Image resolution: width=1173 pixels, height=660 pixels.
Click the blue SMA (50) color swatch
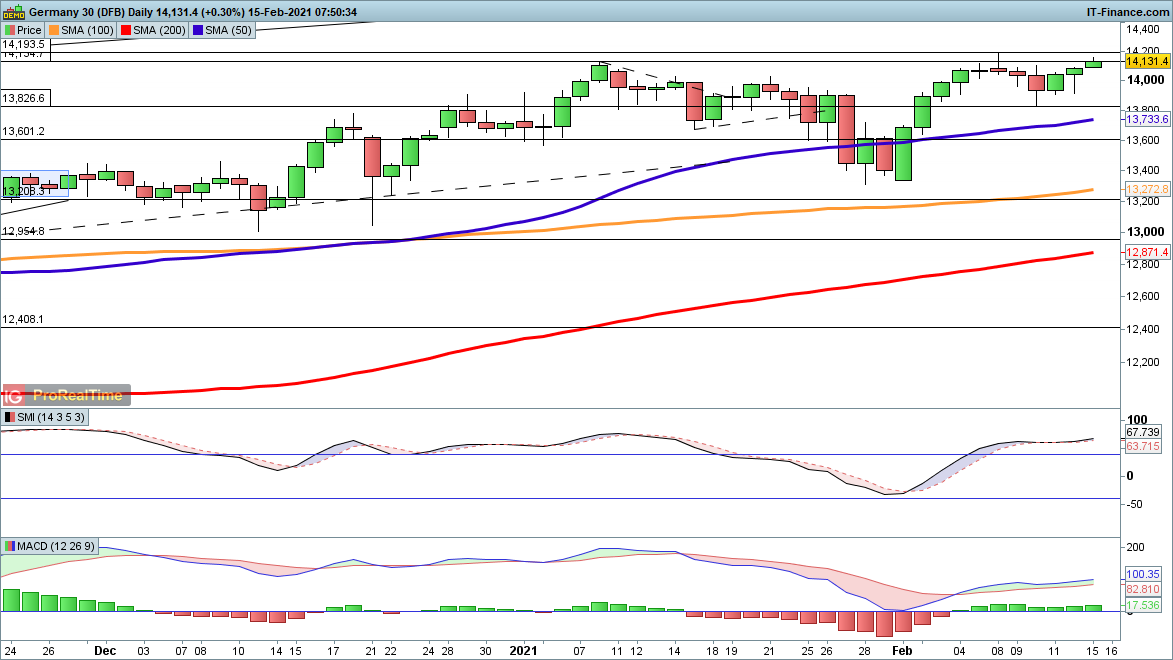click(200, 30)
